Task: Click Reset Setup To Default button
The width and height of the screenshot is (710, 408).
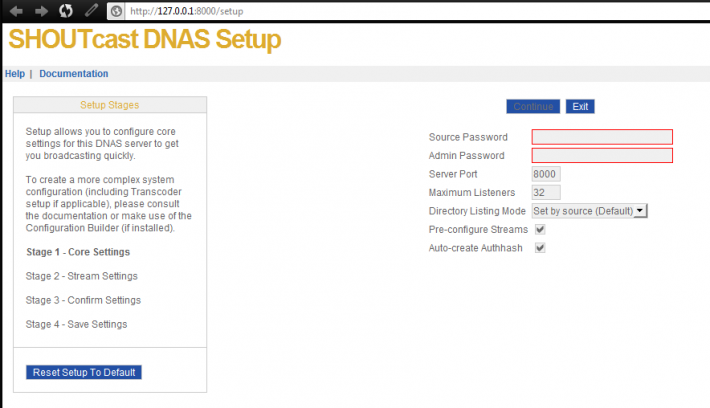Action: click(84, 372)
